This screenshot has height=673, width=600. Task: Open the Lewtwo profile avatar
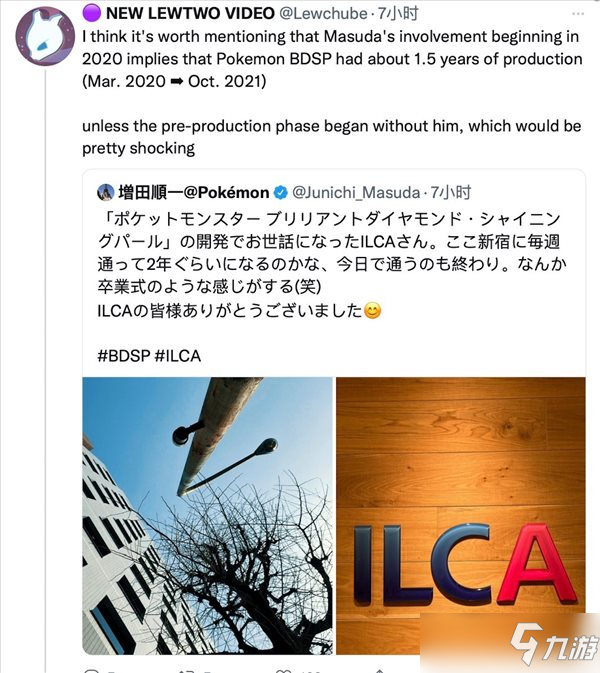pos(45,36)
